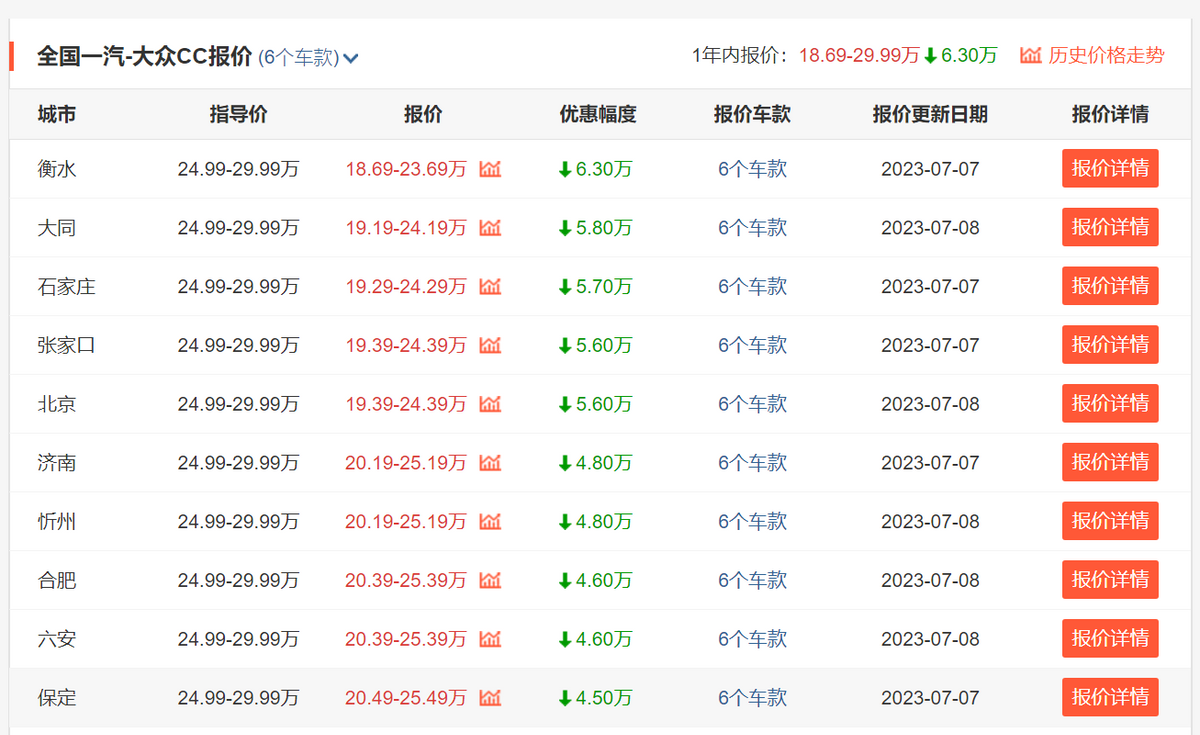
Task: Open 6个车款 link in 六安 row
Action: tap(752, 639)
